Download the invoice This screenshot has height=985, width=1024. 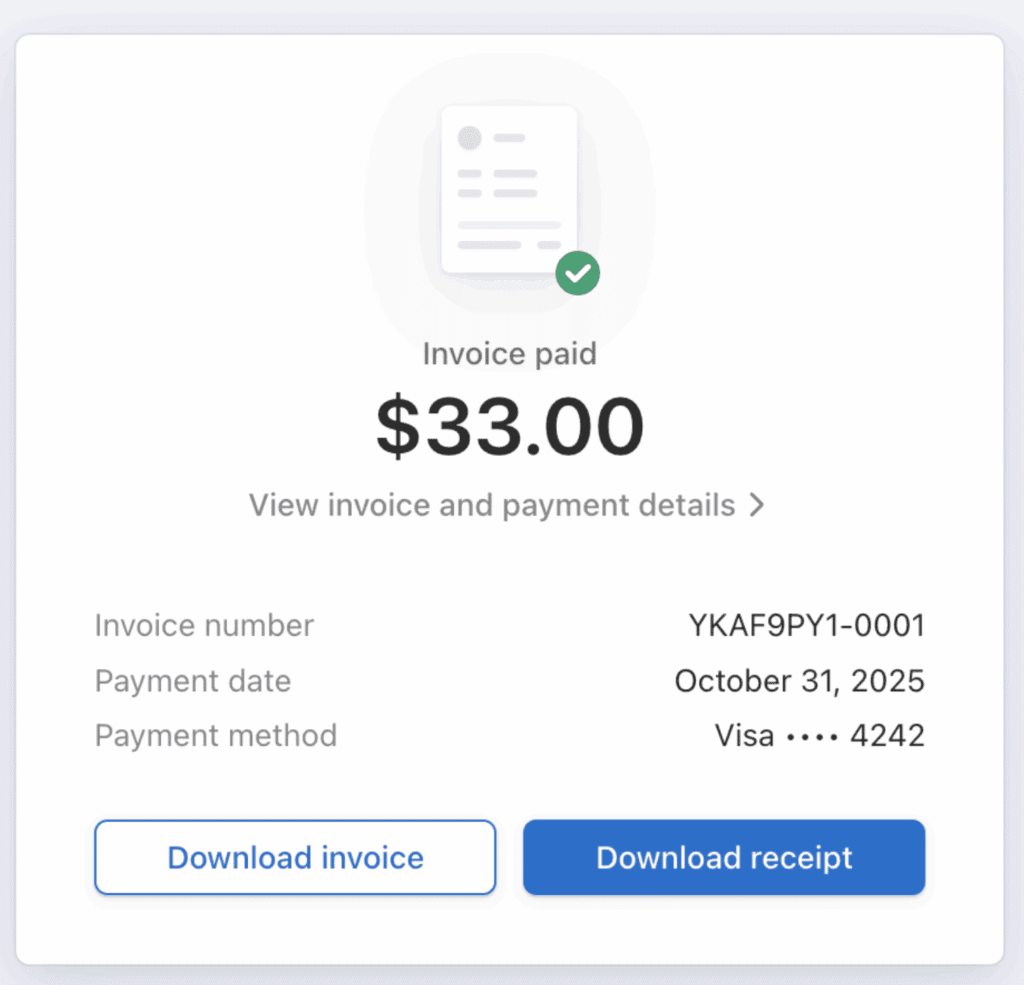(x=295, y=857)
